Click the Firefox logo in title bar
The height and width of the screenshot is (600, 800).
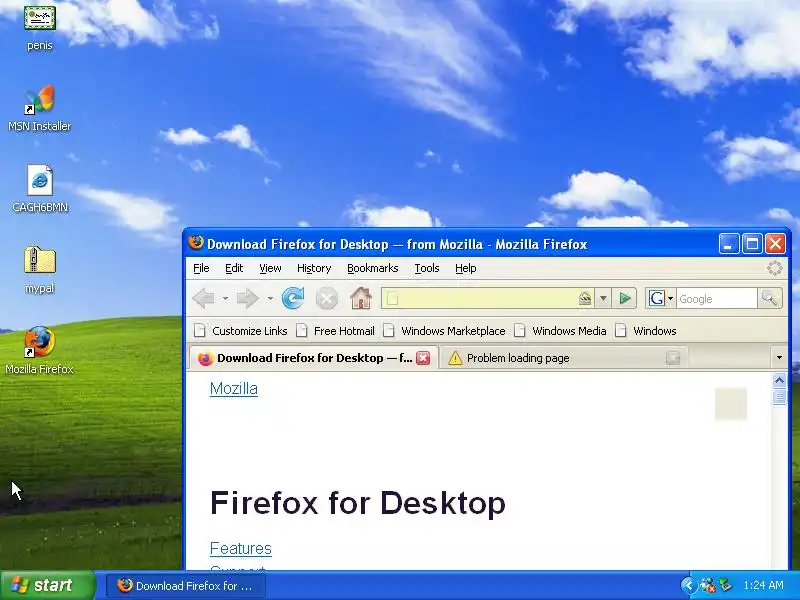pyautogui.click(x=195, y=243)
